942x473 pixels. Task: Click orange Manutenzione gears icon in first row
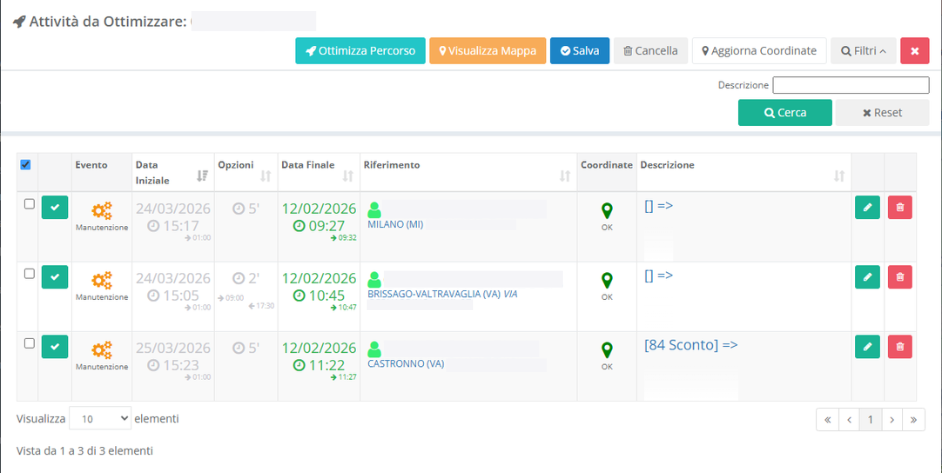[102, 210]
